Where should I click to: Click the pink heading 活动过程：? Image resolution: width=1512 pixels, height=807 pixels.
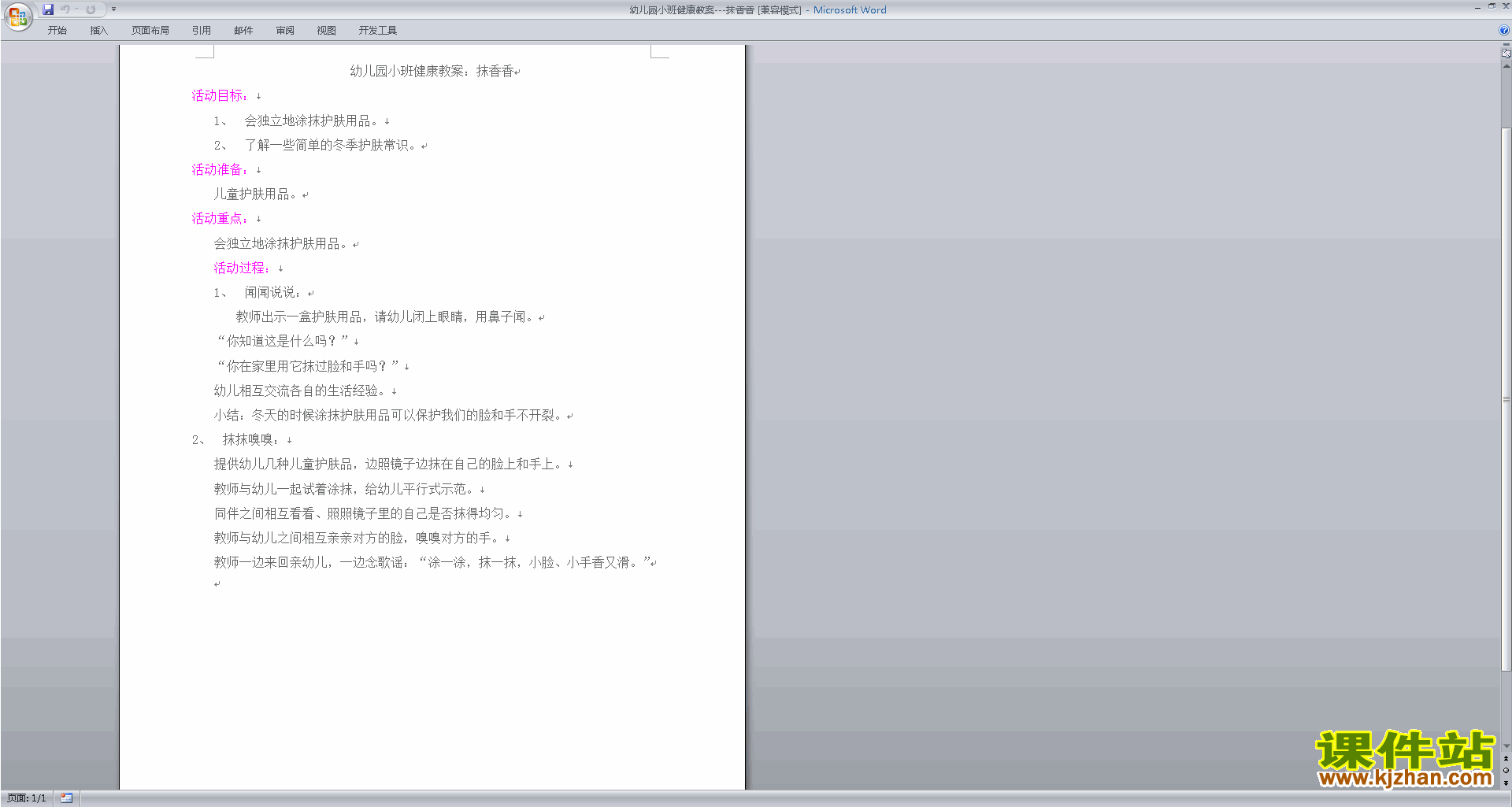click(243, 268)
